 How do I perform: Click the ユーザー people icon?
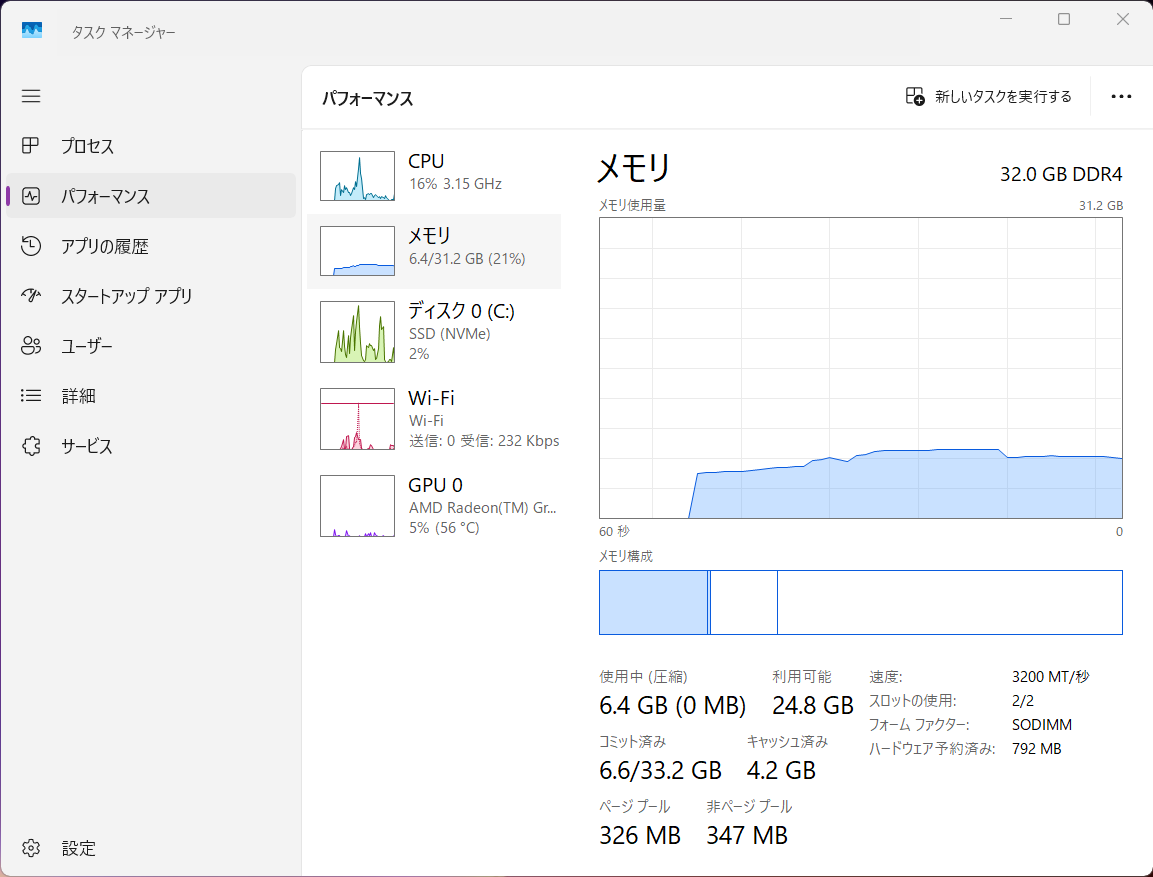31,346
